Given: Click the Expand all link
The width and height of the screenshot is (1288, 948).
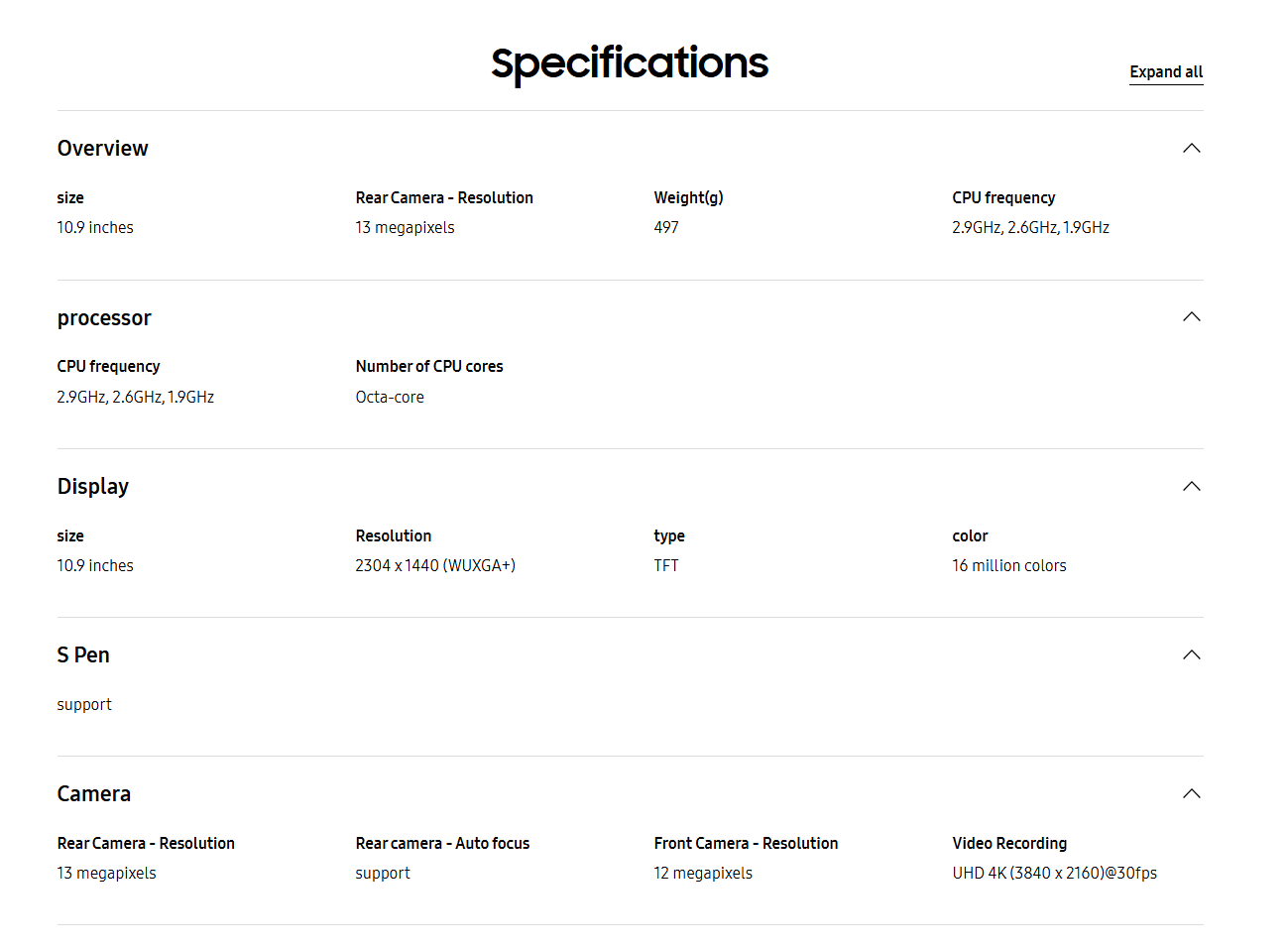Looking at the screenshot, I should [1166, 72].
